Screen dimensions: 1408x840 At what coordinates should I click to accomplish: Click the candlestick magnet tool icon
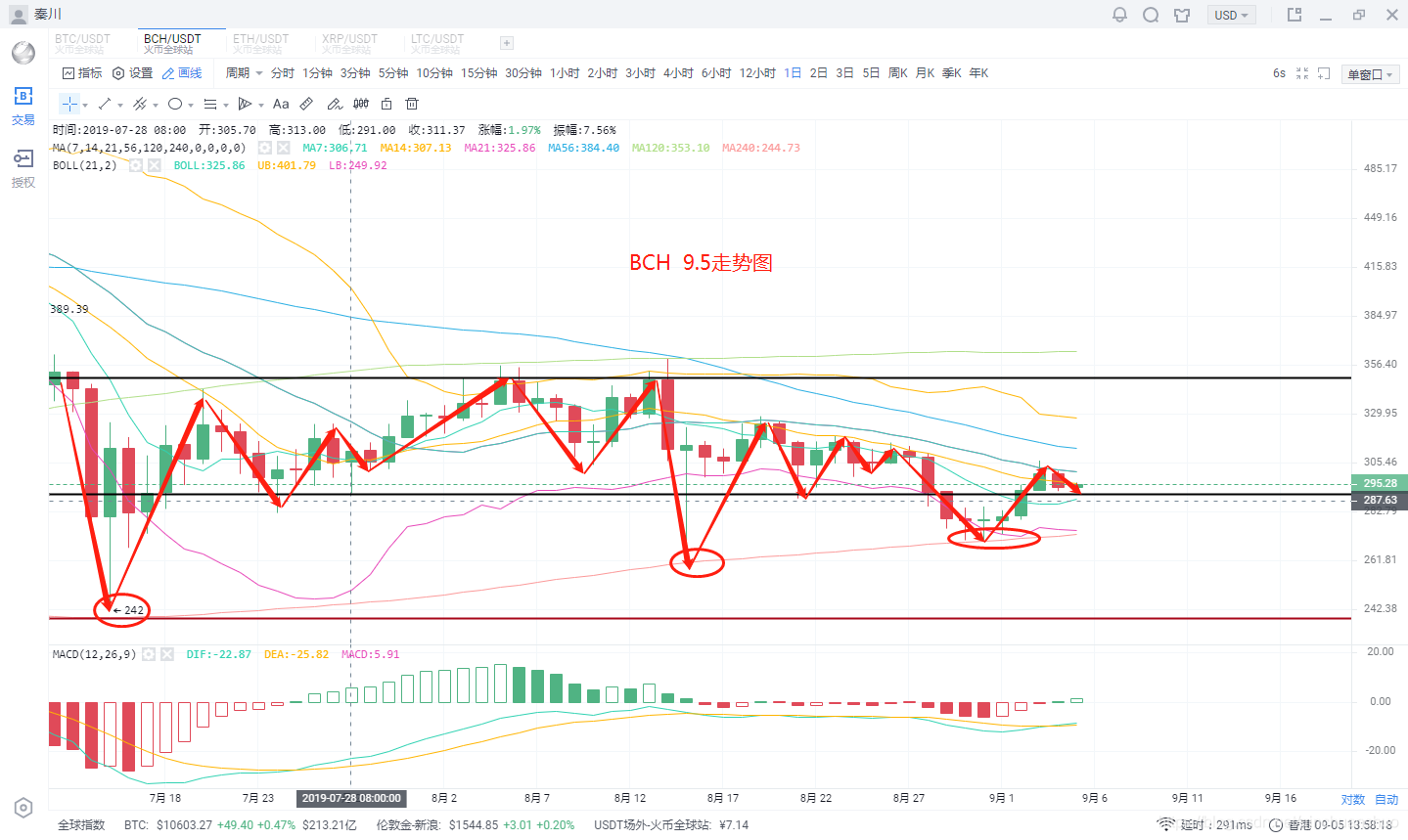[x=361, y=104]
